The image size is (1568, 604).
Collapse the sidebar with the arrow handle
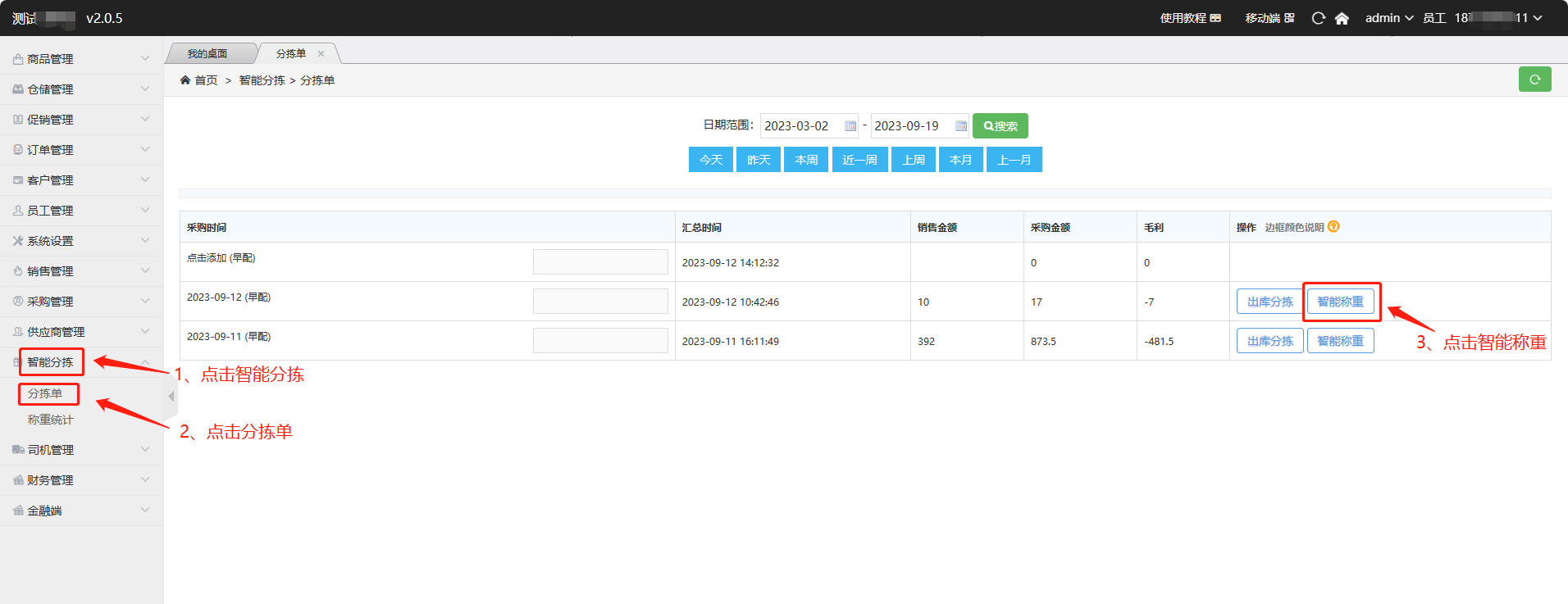(171, 397)
